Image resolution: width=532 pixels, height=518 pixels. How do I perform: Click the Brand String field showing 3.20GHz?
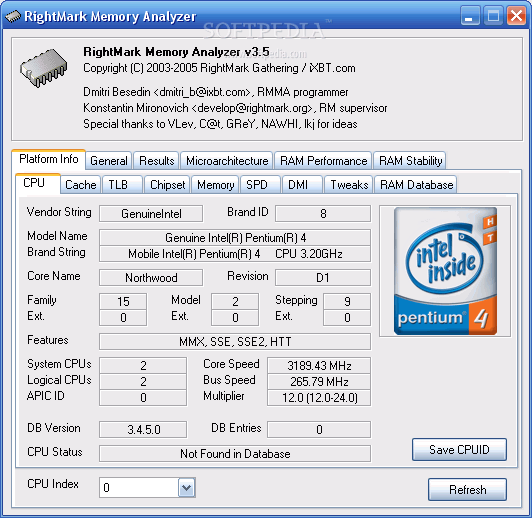coord(235,254)
